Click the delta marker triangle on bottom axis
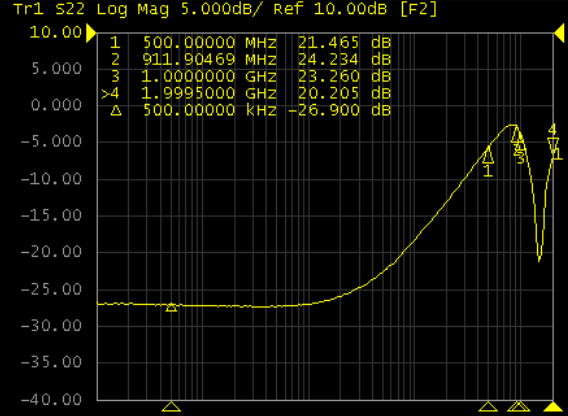Screen dimensions: 568x416 pos(171,407)
